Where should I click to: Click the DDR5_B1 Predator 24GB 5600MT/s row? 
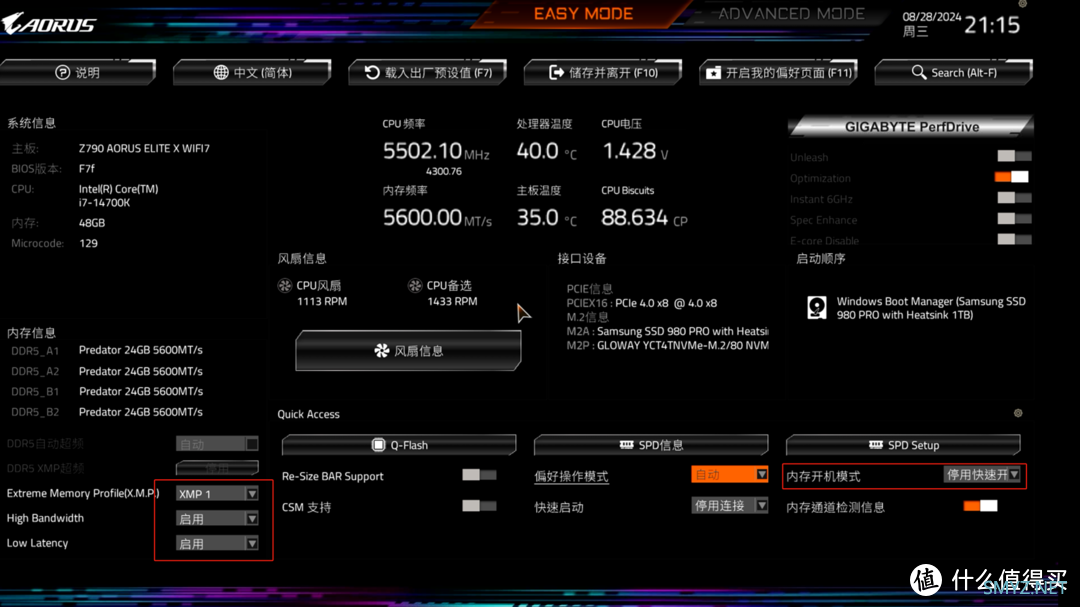(107, 391)
